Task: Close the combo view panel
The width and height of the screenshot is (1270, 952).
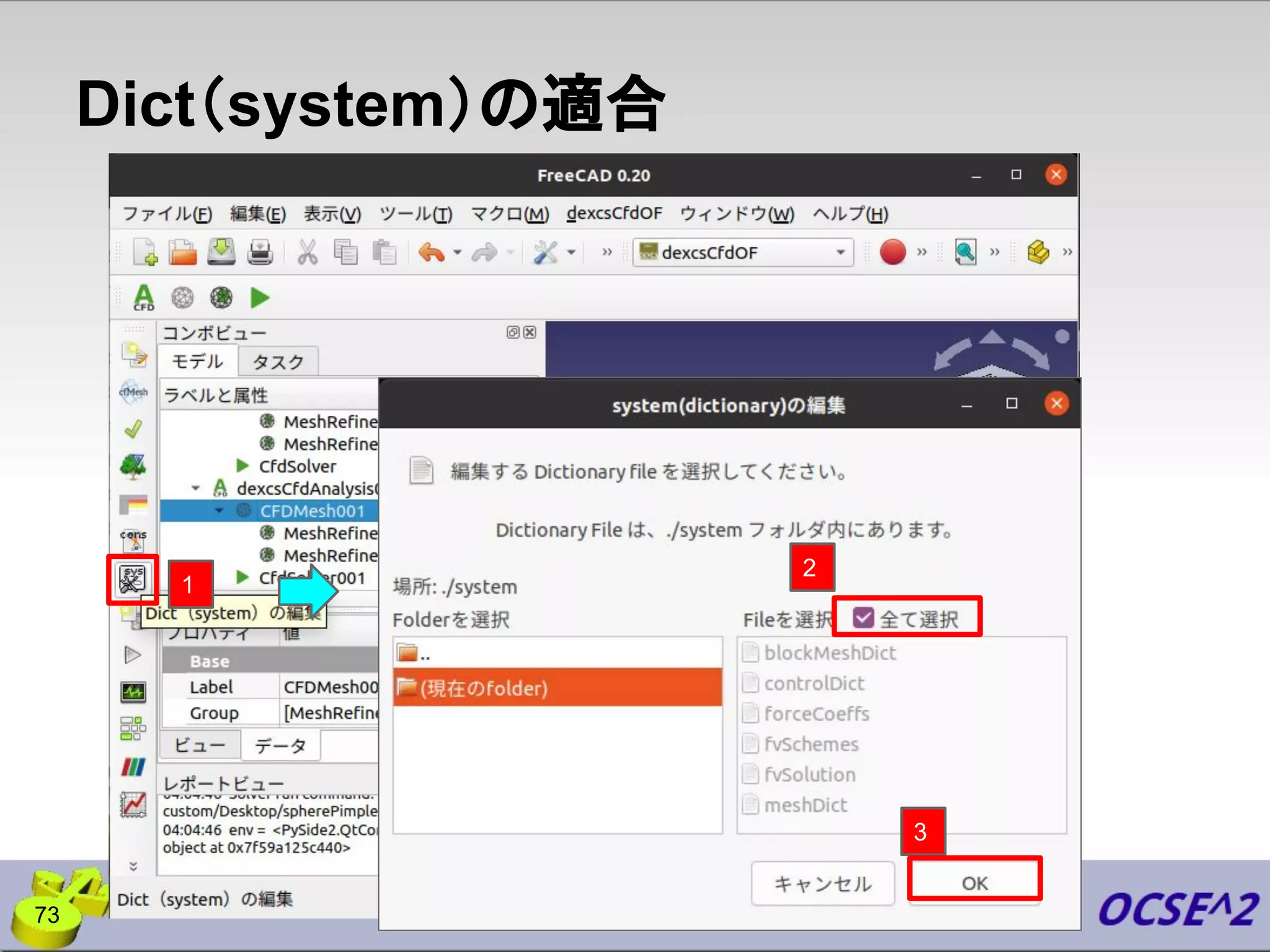Action: (x=530, y=332)
